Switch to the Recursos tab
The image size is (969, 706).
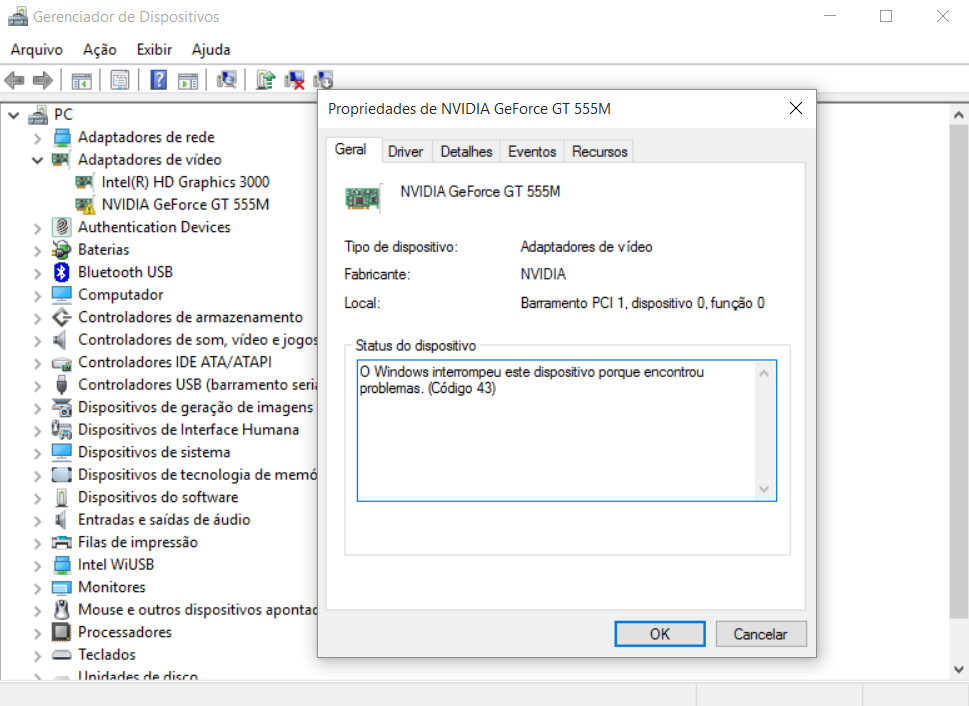pos(599,151)
